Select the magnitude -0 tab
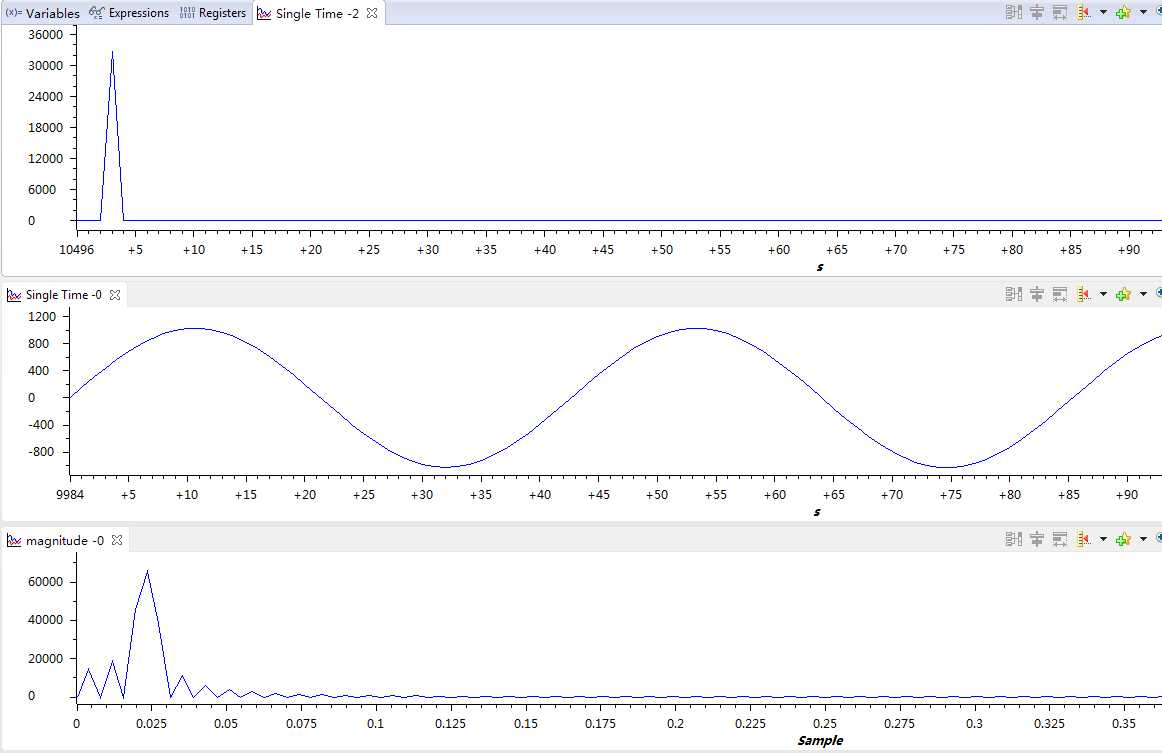Viewport: 1162px width, 753px height. pyautogui.click(x=64, y=540)
